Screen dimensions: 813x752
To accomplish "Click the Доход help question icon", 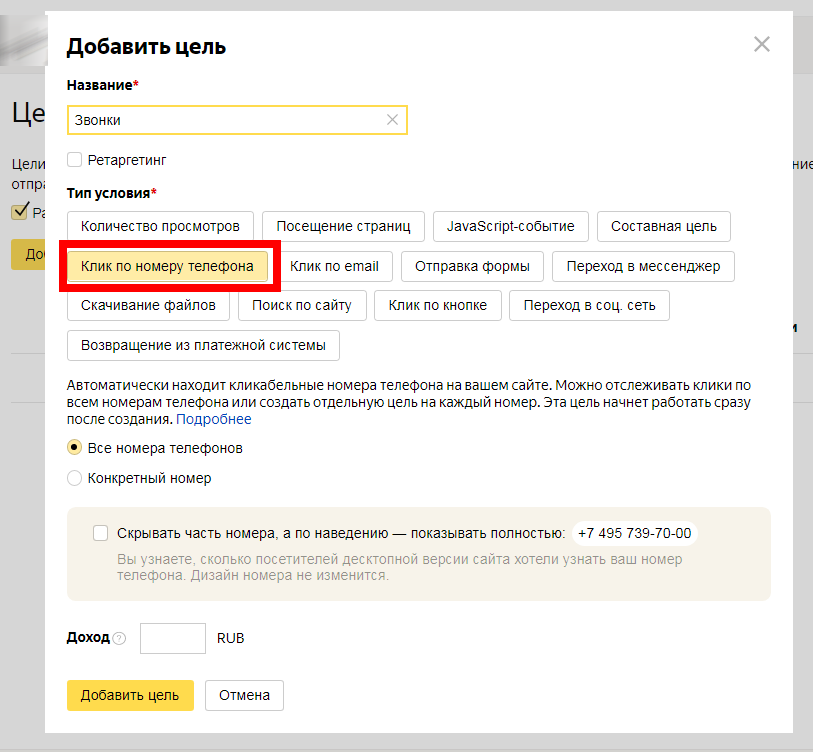I will pyautogui.click(x=120, y=638).
